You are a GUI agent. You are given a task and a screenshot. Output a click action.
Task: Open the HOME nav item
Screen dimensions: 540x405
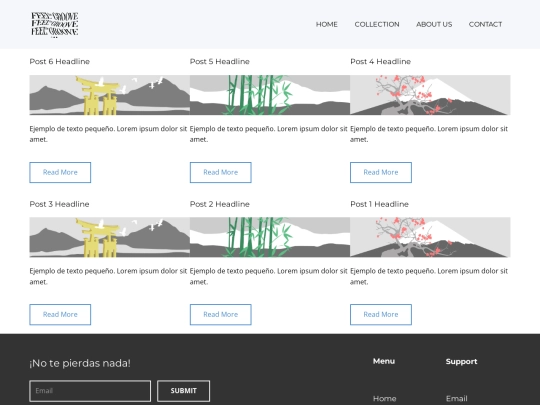(x=326, y=24)
